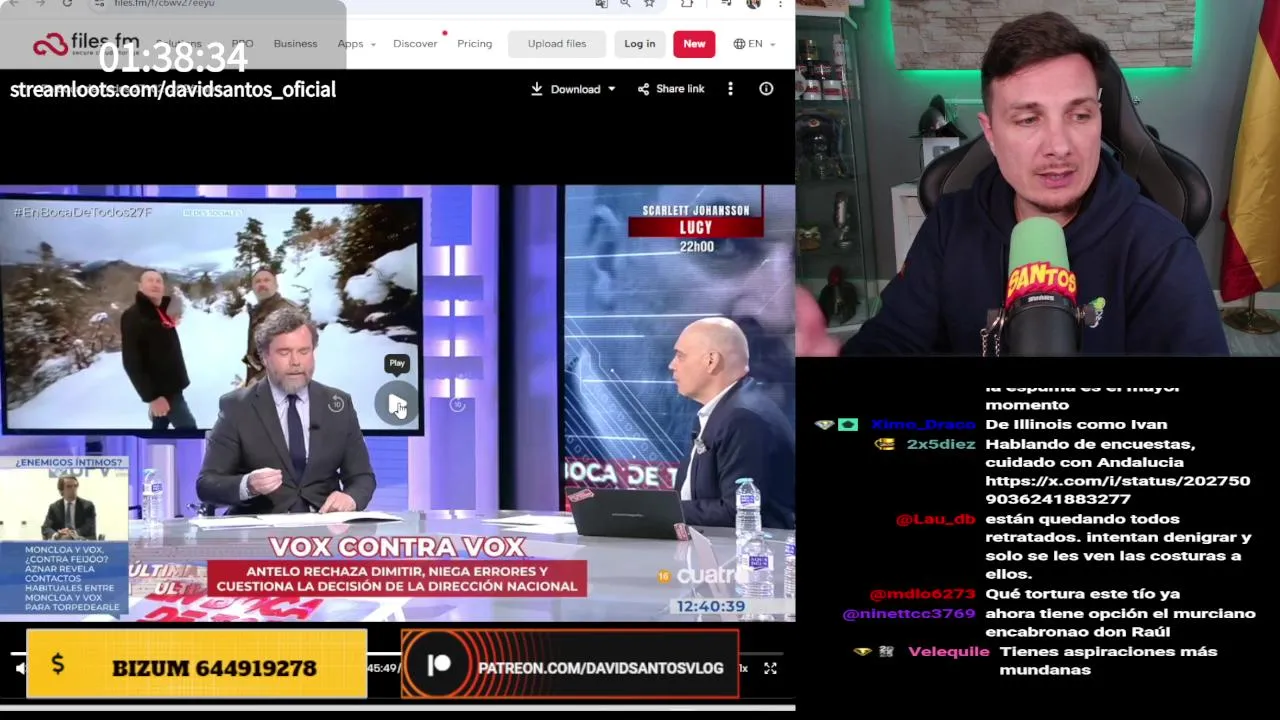Click the red New button

694,44
